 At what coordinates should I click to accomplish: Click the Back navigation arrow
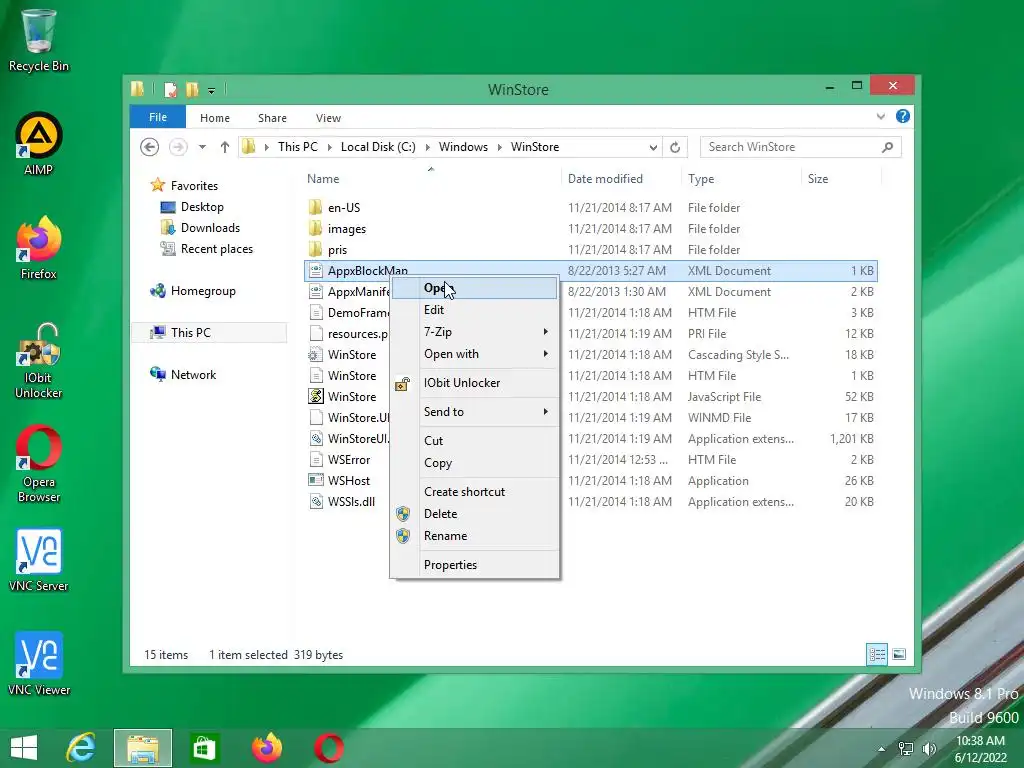[150, 147]
